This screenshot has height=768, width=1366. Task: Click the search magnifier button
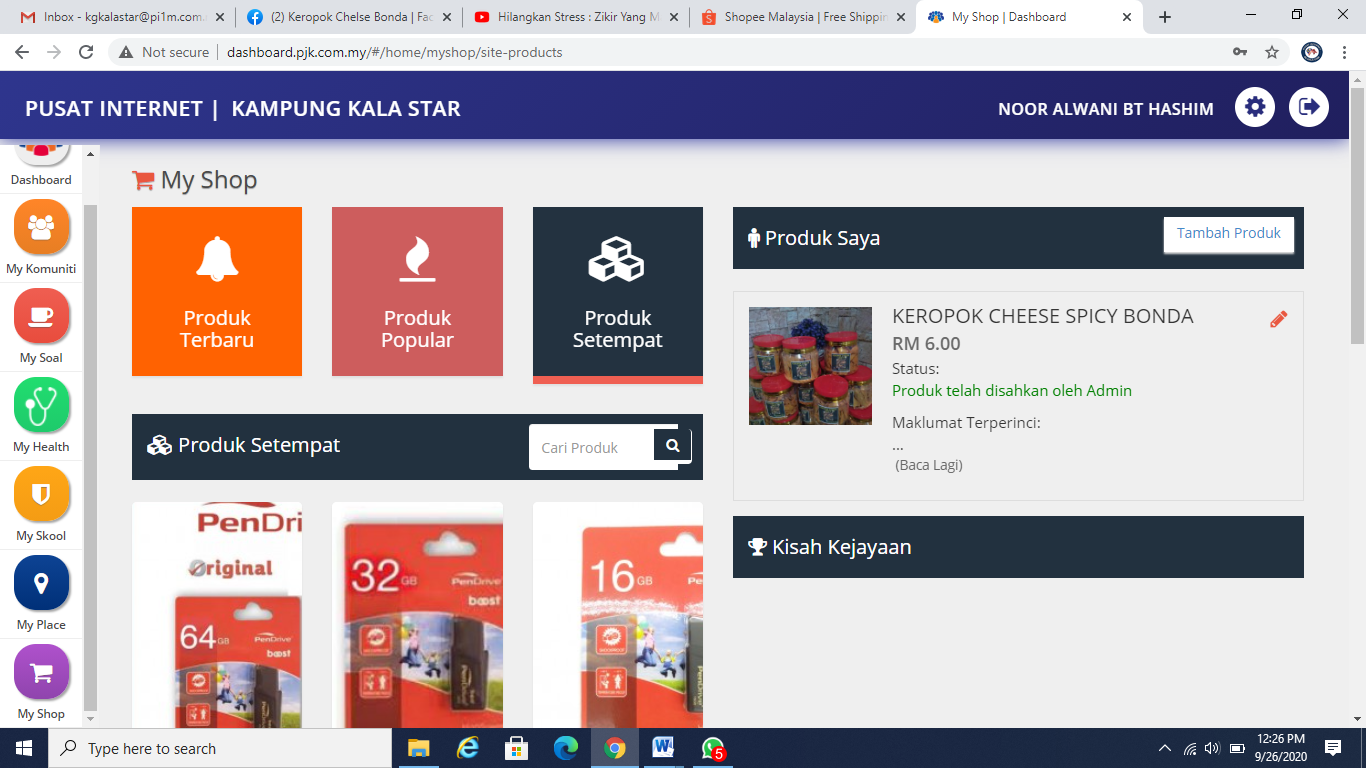(x=673, y=446)
